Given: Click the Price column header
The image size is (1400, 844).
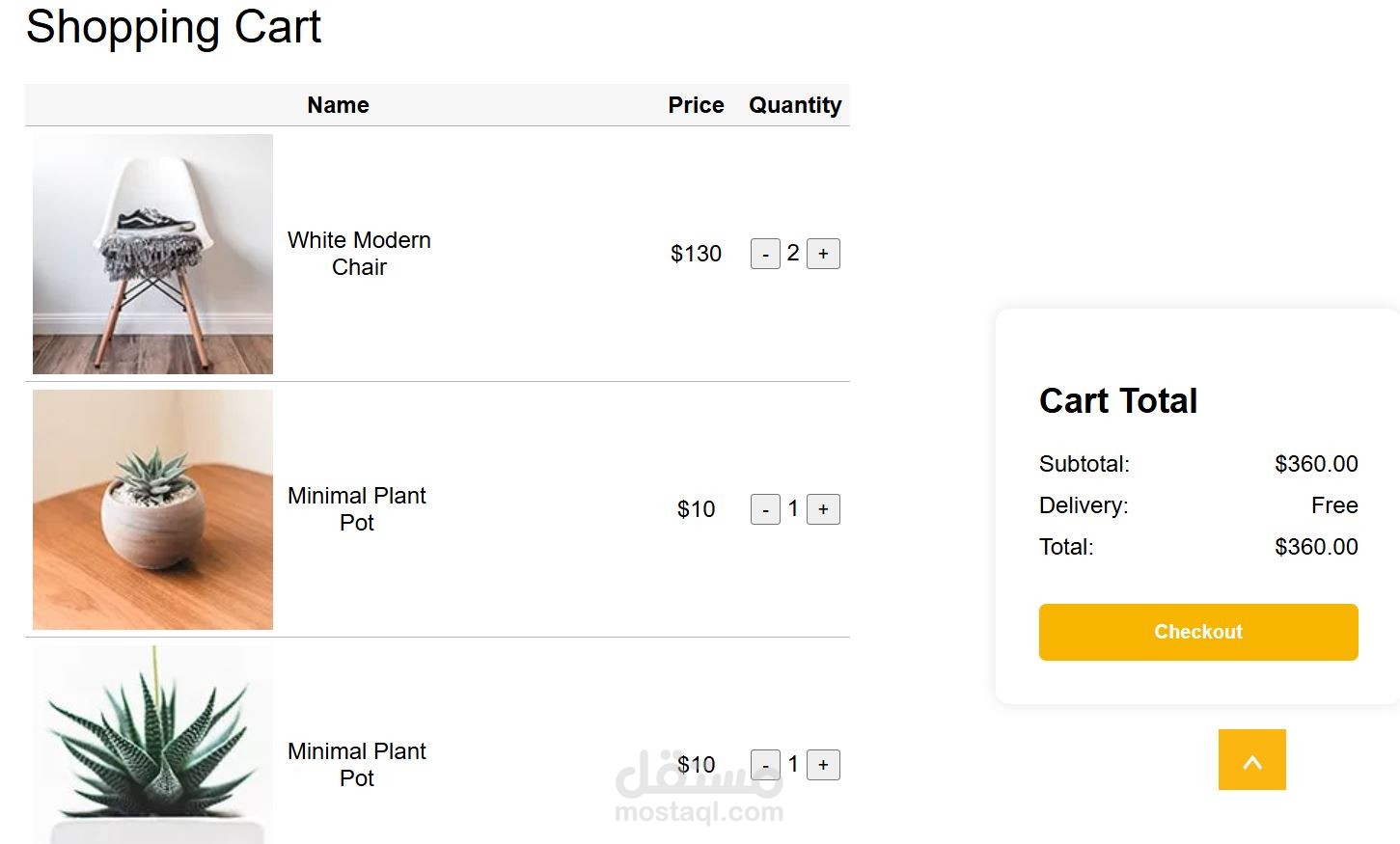Looking at the screenshot, I should point(696,105).
